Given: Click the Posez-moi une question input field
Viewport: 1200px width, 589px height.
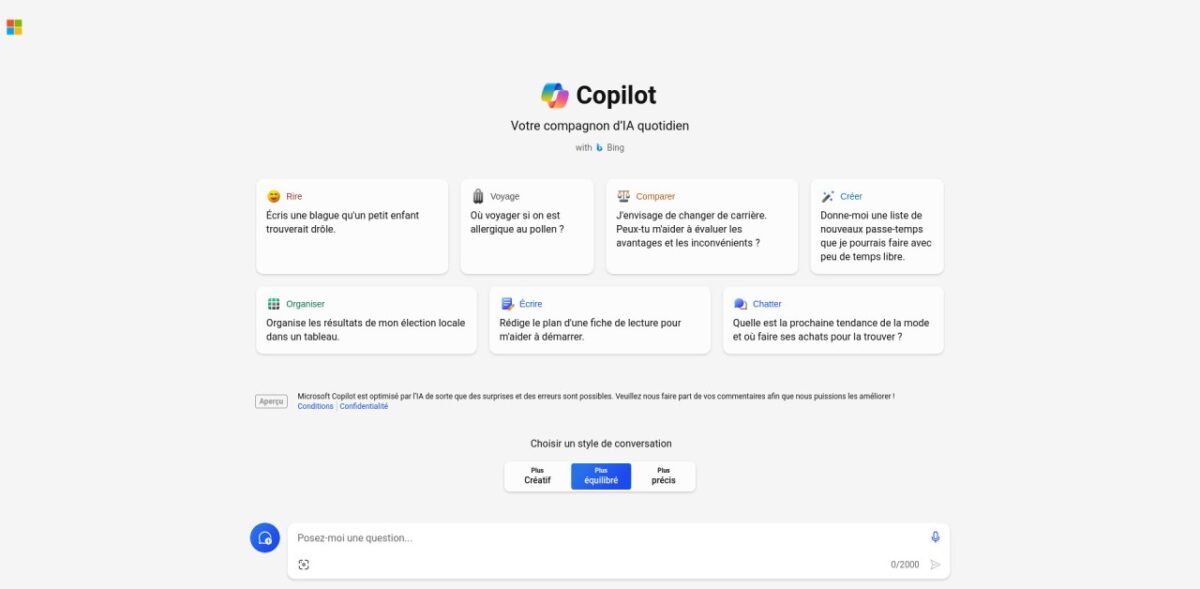Looking at the screenshot, I should click(610, 538).
